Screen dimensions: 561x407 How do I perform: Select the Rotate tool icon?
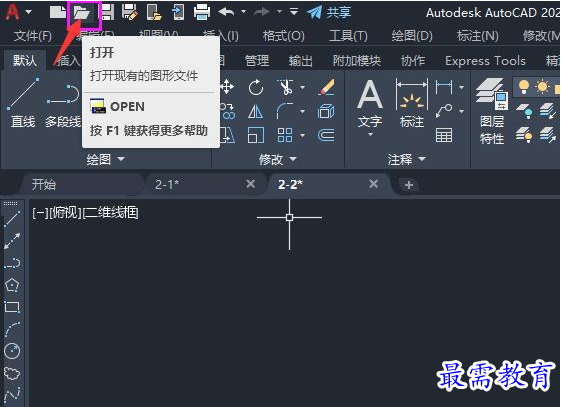pyautogui.click(x=256, y=87)
